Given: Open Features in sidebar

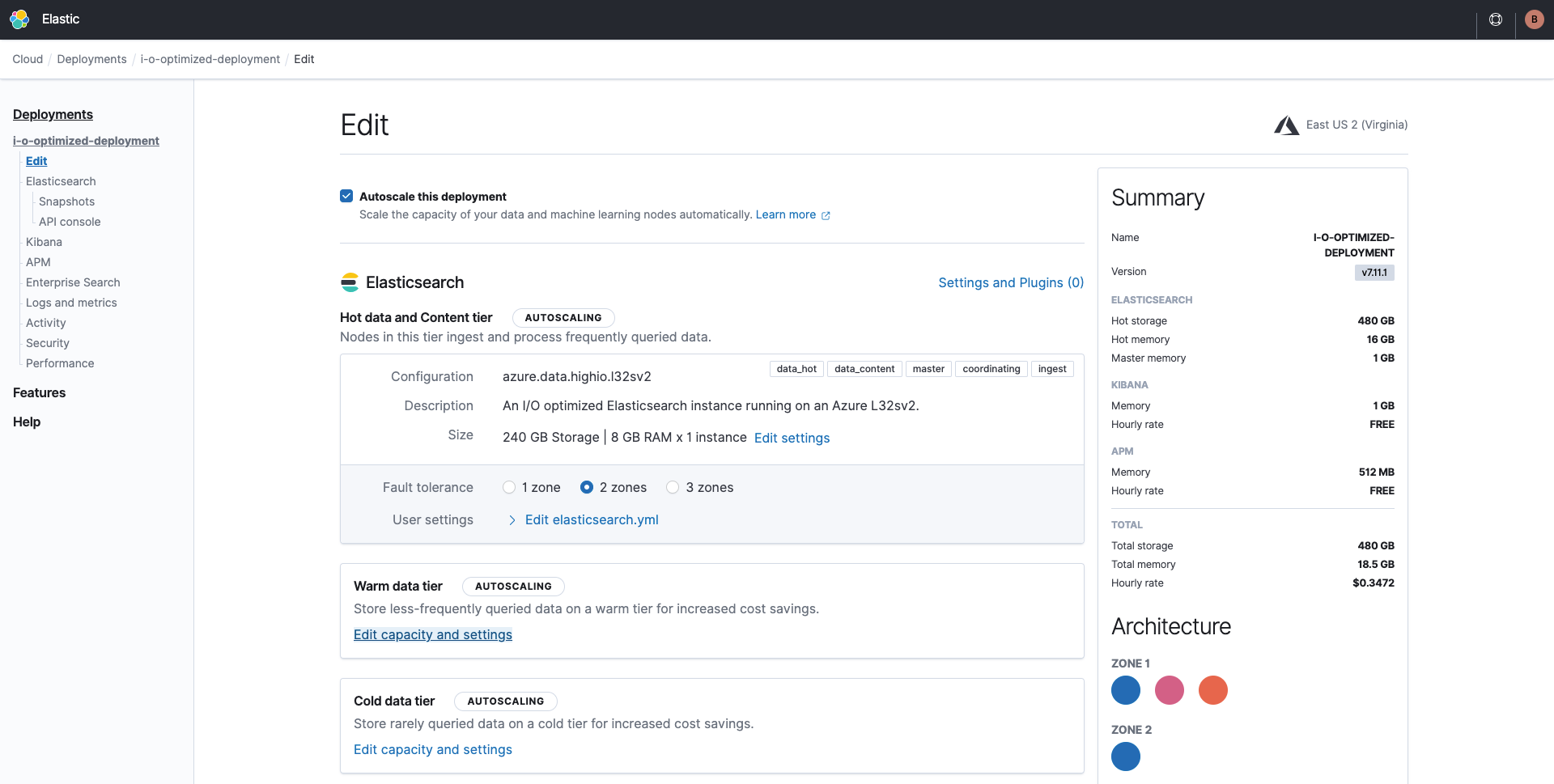Looking at the screenshot, I should click(x=39, y=392).
